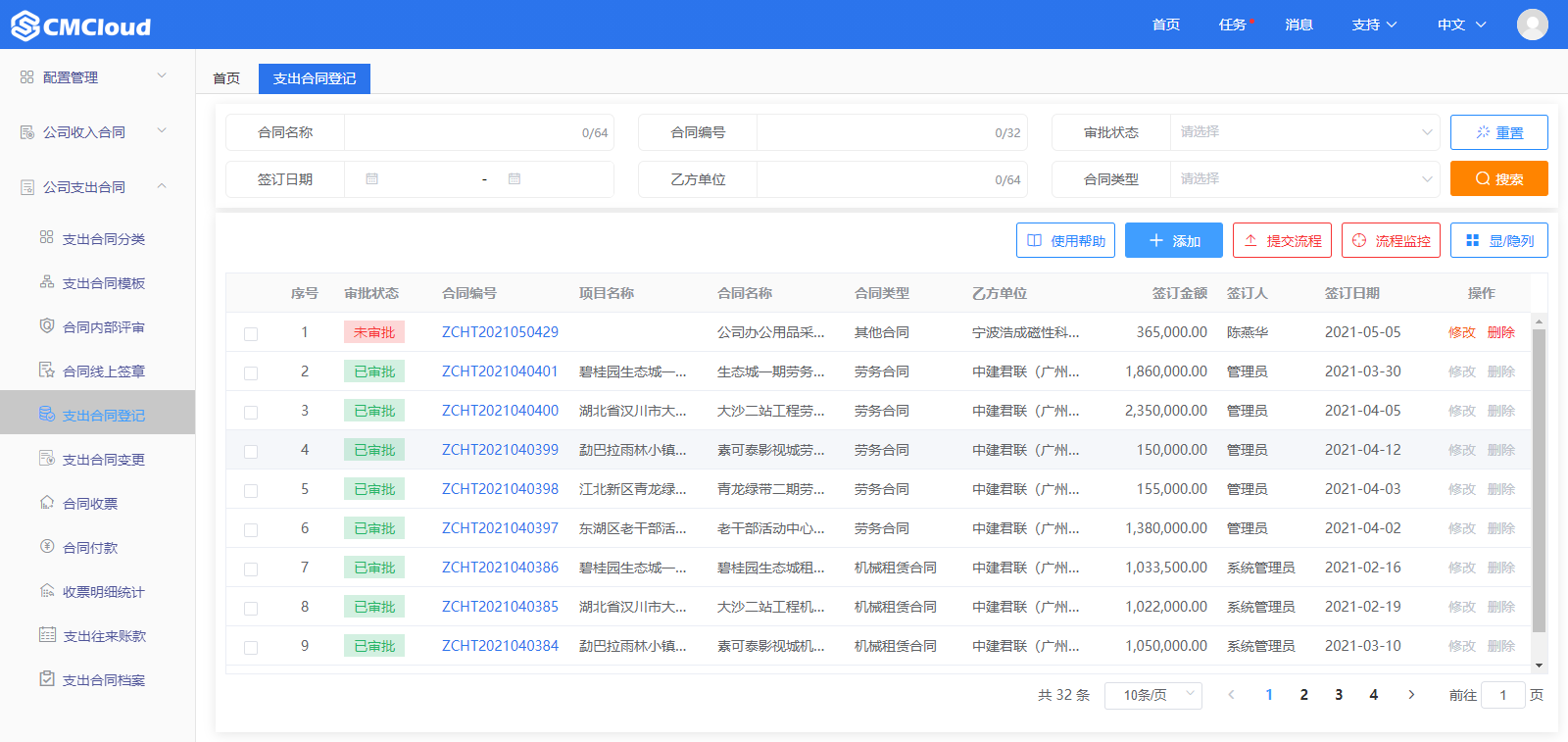1568x742 pixels.
Task: Open 消息 in the top navigation
Action: click(1299, 25)
